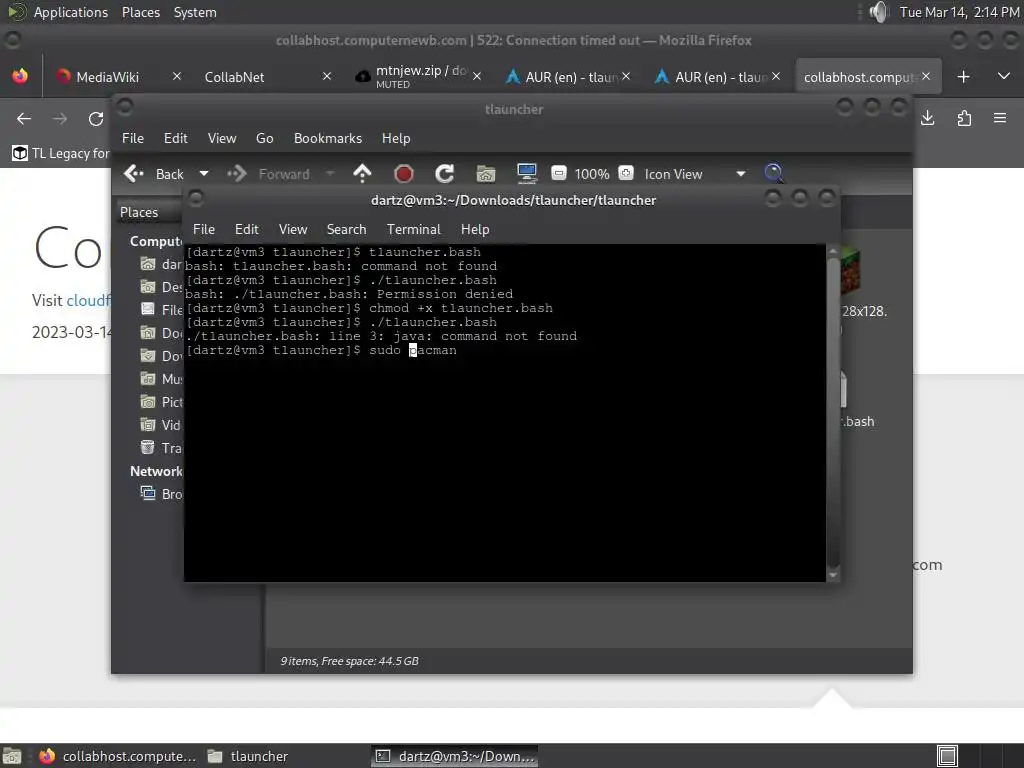
Task: Click the red Stop loading icon
Action: coord(404,174)
